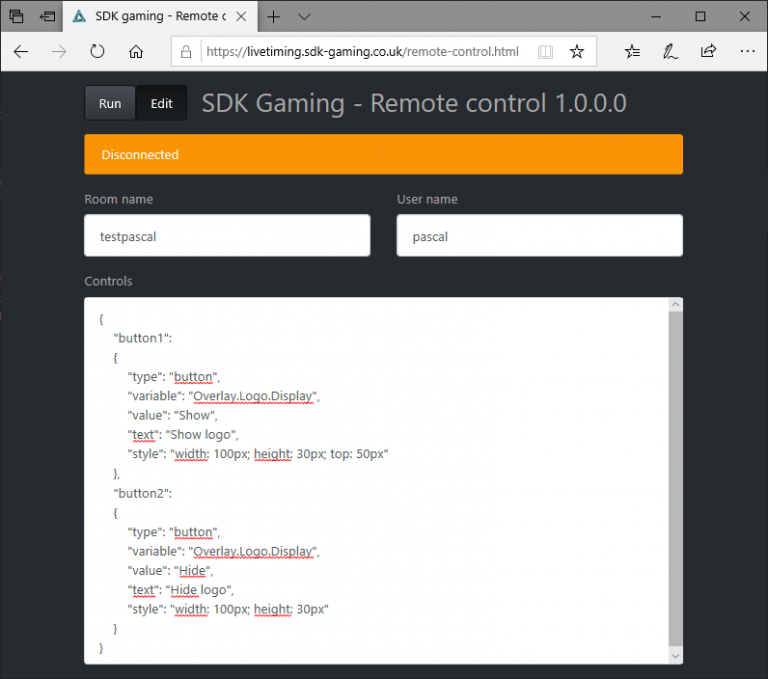Set these tabs aside icon
Screen dimensions: 768x679
48,16
